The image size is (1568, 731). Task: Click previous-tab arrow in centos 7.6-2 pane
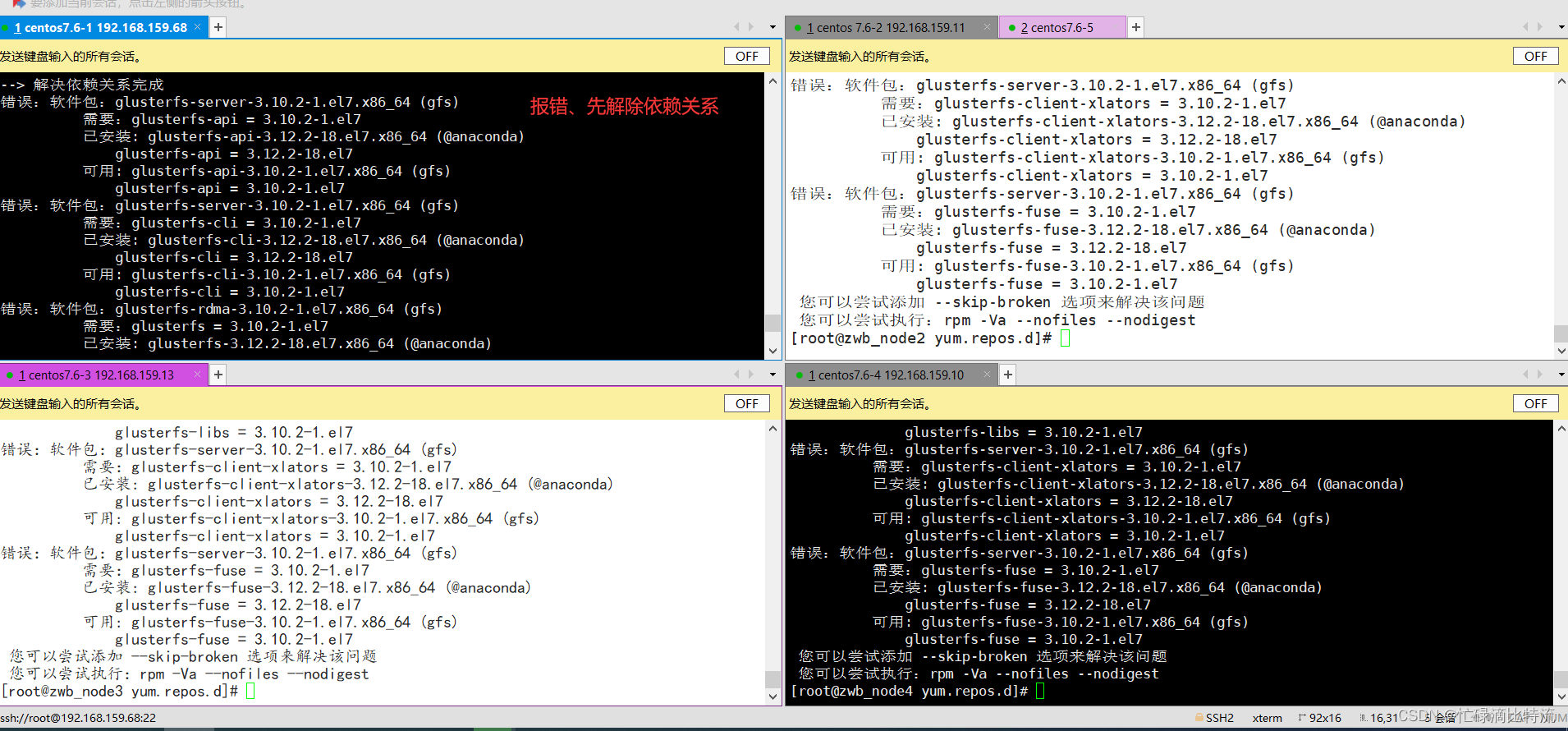click(x=1525, y=27)
